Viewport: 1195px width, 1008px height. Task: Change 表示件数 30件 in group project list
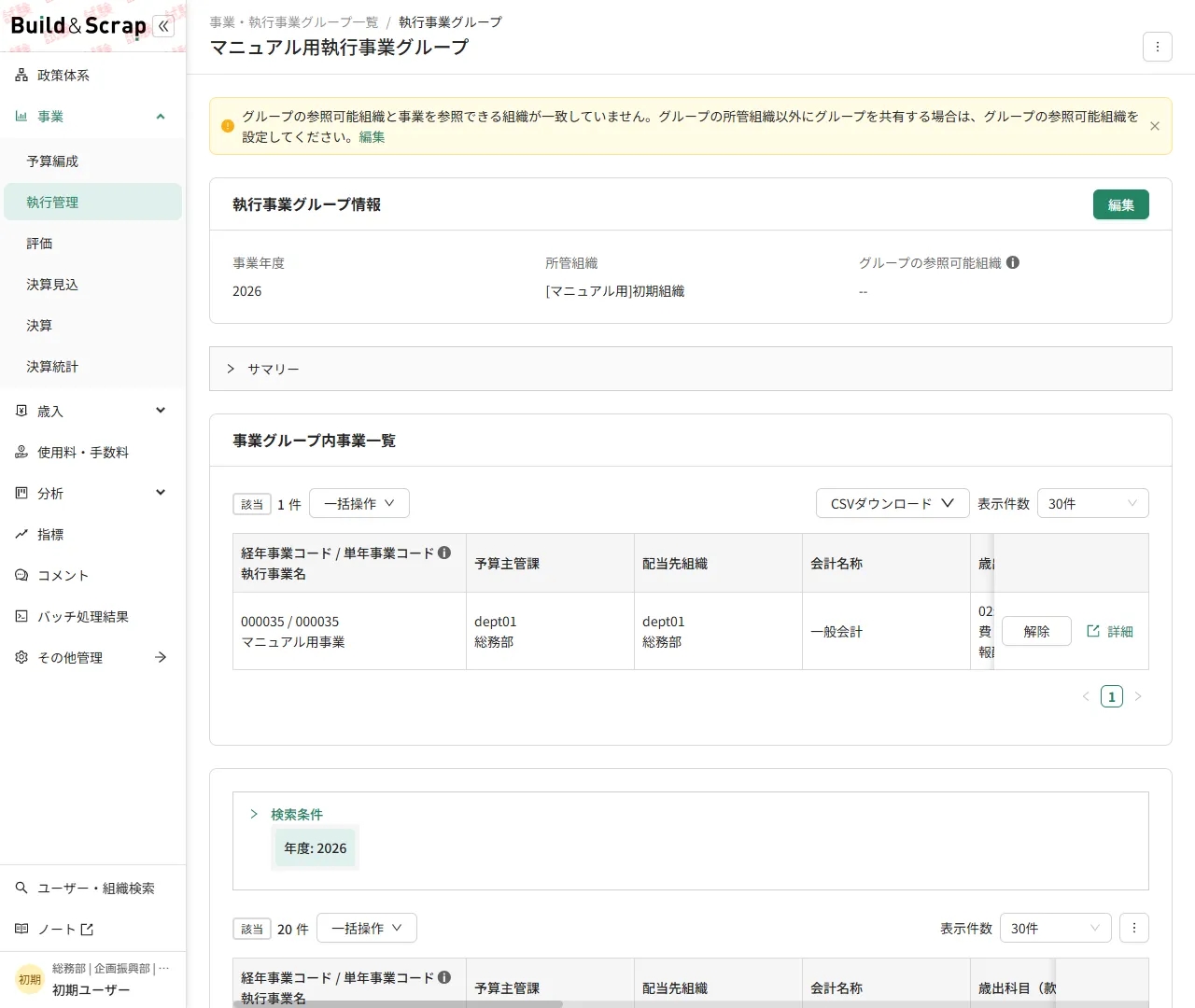point(1093,503)
